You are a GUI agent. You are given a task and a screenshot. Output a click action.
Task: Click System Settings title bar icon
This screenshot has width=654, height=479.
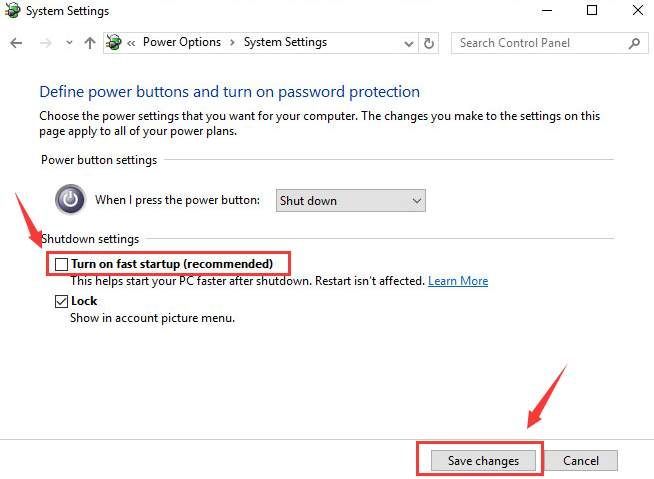coord(13,10)
